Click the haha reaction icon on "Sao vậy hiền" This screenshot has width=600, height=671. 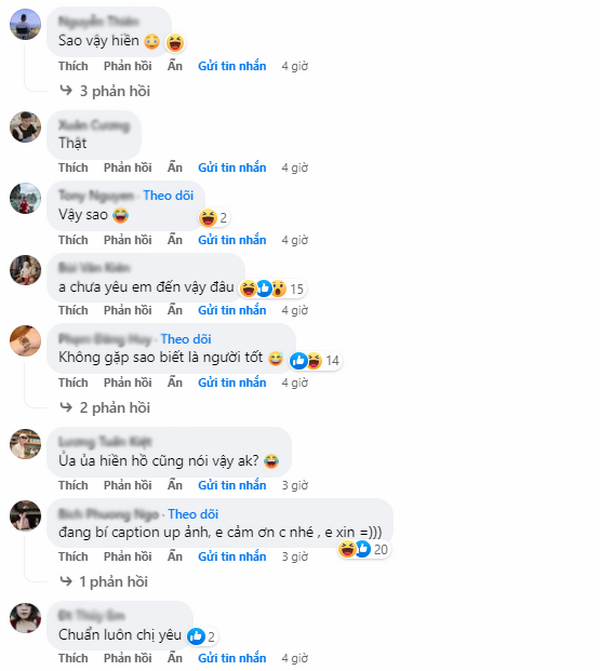[175, 42]
